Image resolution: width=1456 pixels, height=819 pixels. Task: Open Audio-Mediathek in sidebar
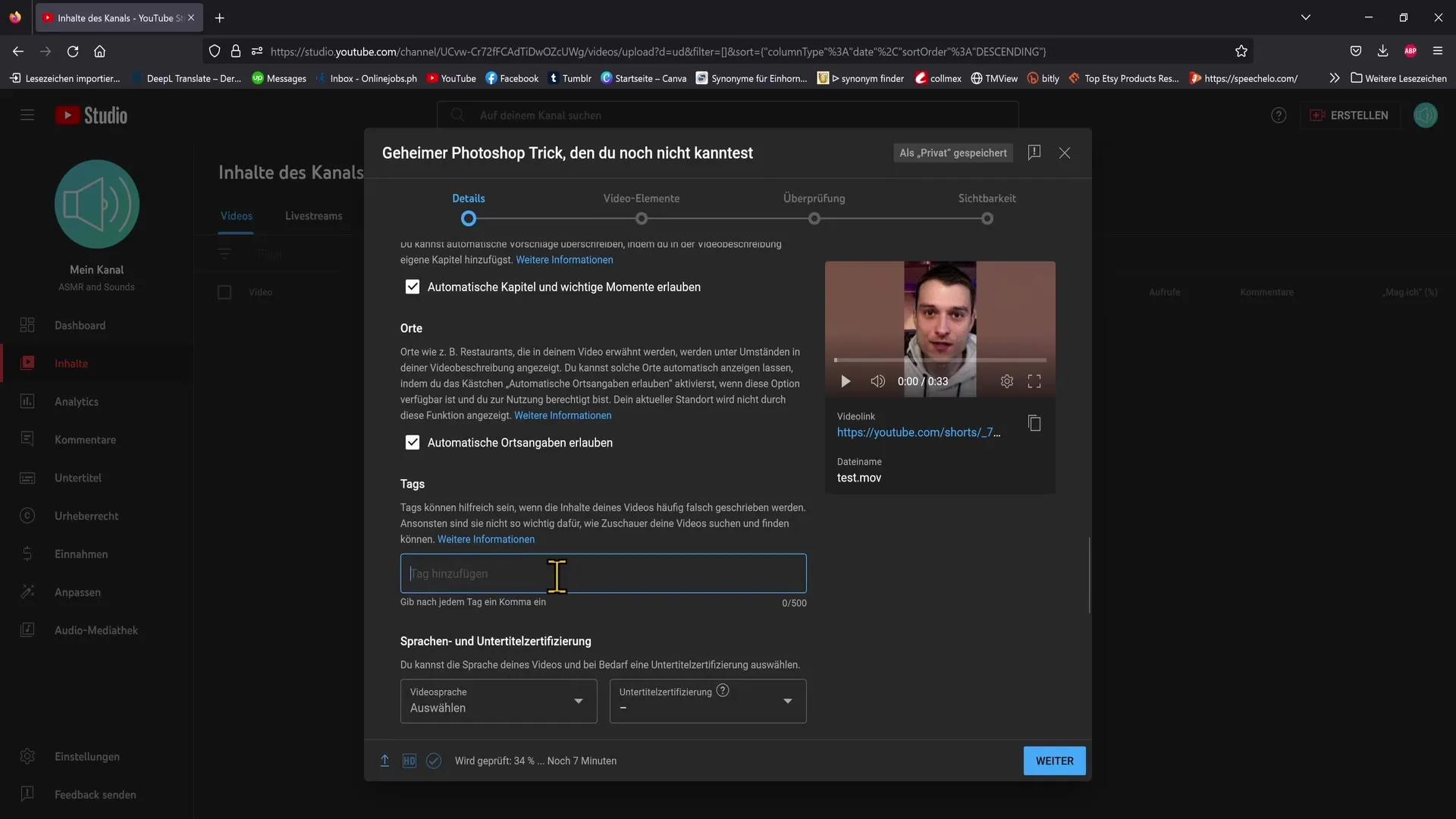(x=96, y=630)
